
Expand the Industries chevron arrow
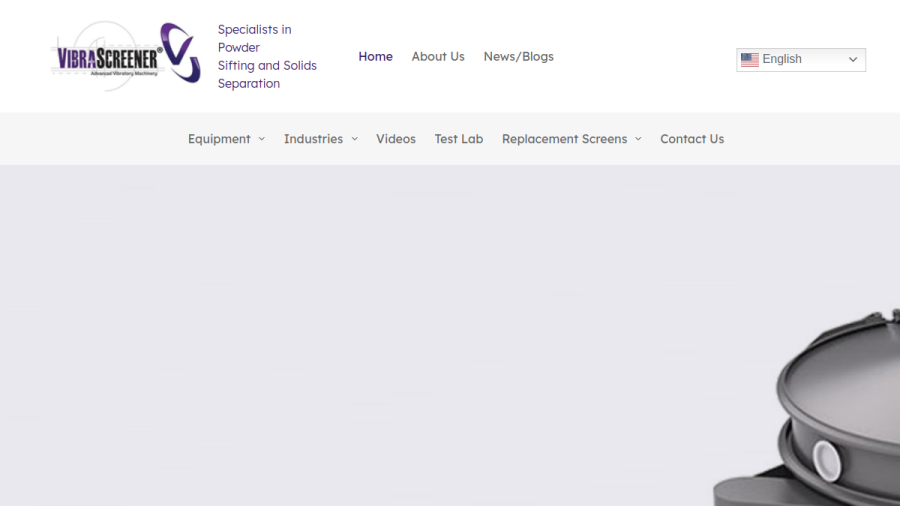click(355, 139)
